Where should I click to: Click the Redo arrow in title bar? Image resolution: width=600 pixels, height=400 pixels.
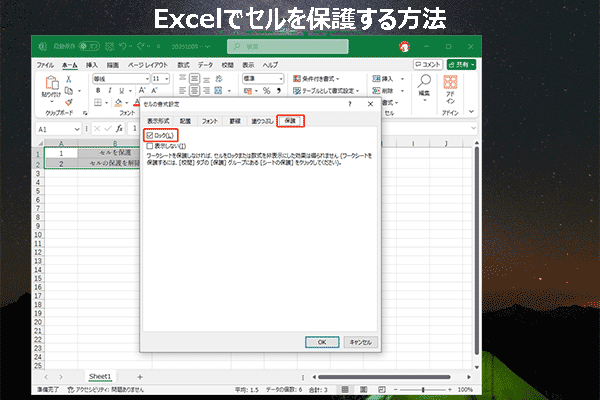[141, 46]
